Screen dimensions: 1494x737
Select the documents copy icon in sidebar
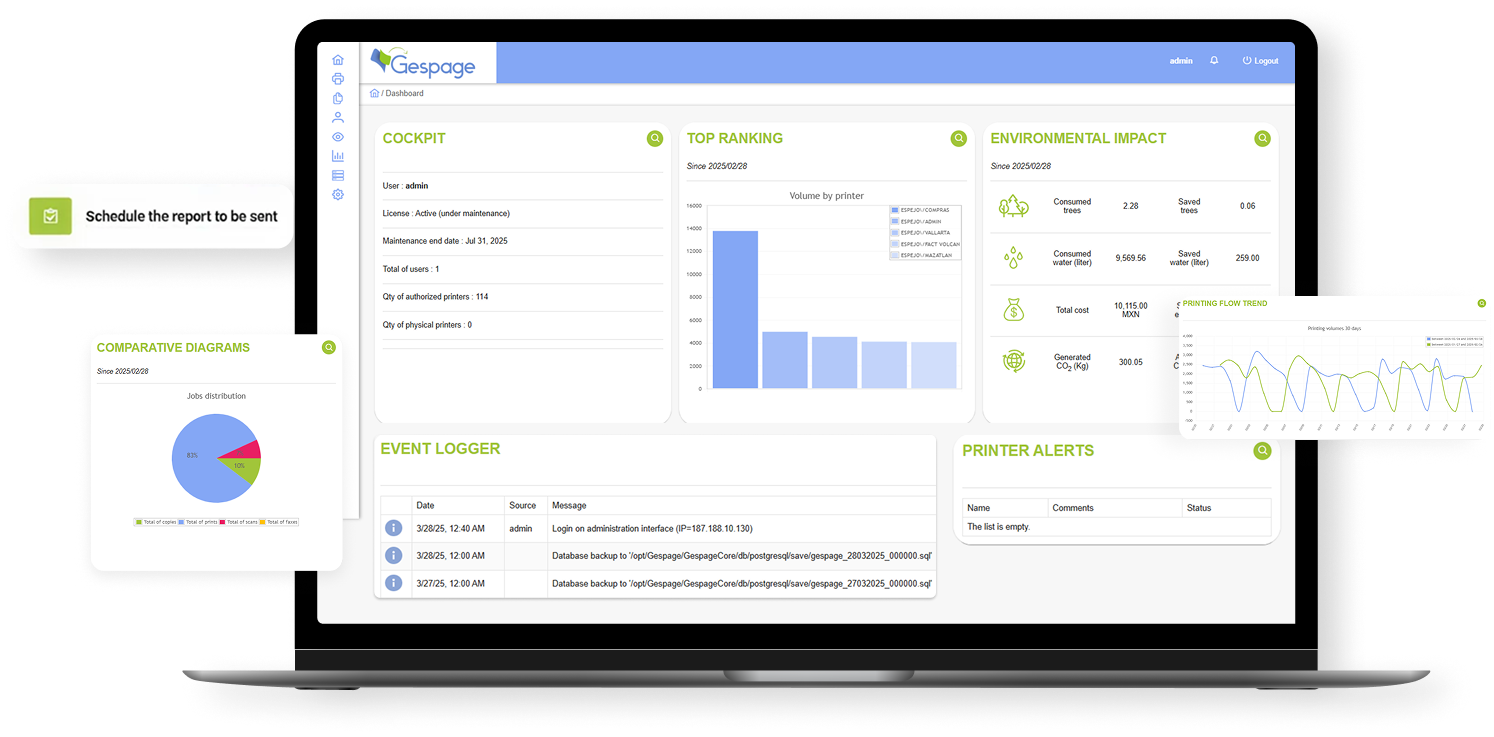(338, 98)
